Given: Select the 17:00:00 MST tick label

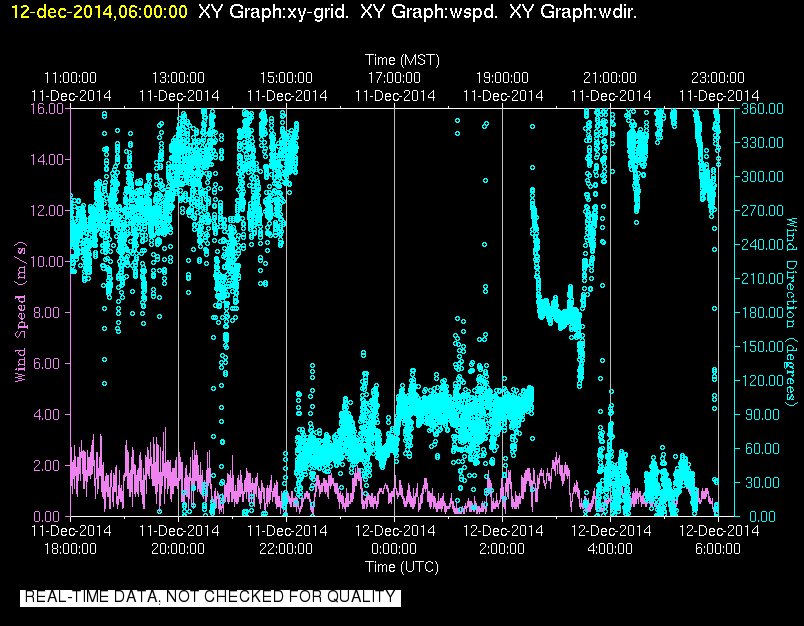Looking at the screenshot, I should coord(394,78).
